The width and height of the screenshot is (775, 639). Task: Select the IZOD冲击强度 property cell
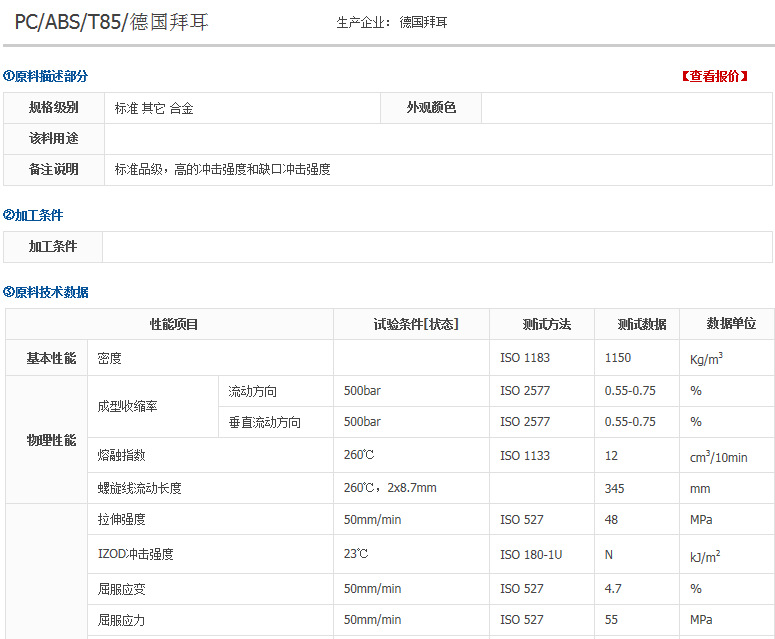(136, 554)
